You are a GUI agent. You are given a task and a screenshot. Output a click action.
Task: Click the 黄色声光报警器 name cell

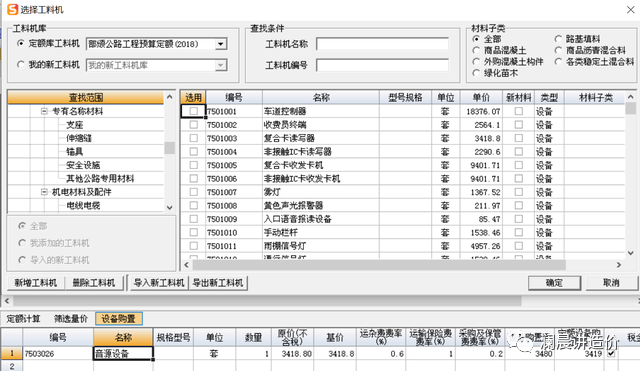321,205
